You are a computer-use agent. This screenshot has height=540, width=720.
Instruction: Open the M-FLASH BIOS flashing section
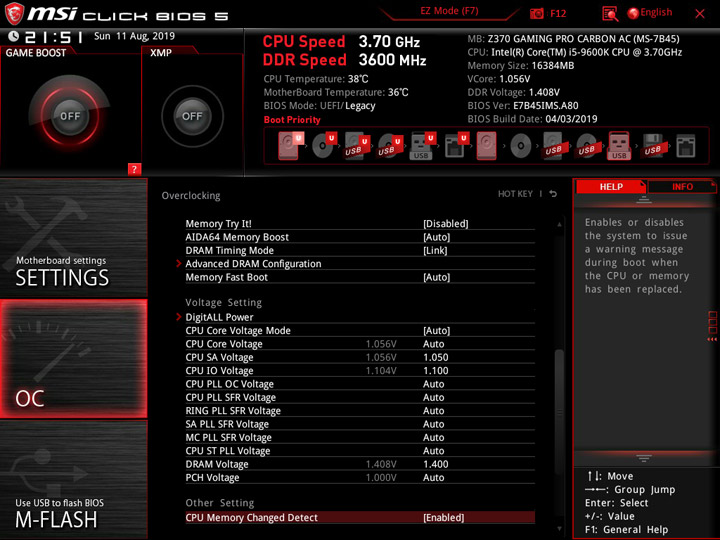(73, 480)
